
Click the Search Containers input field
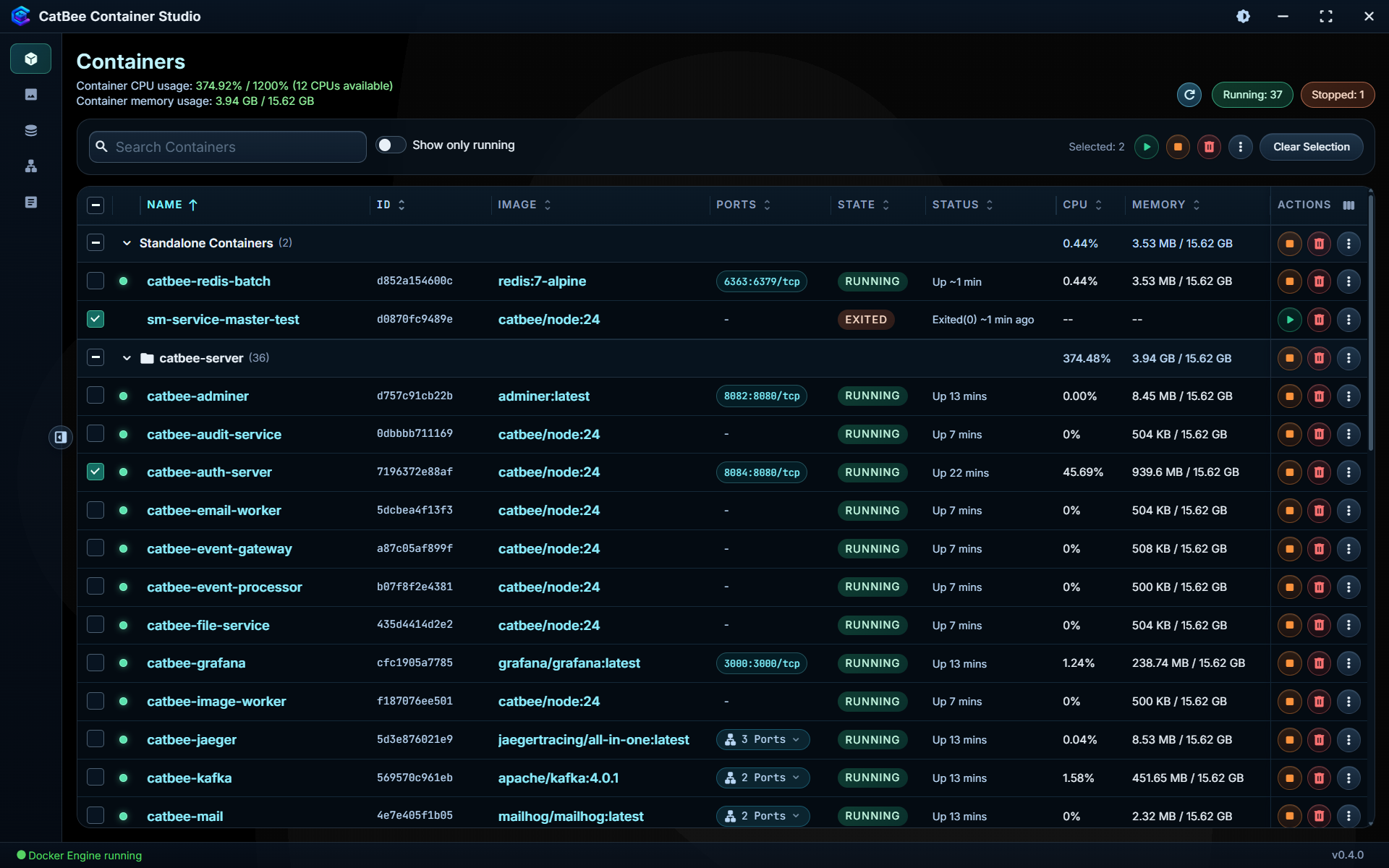[228, 147]
